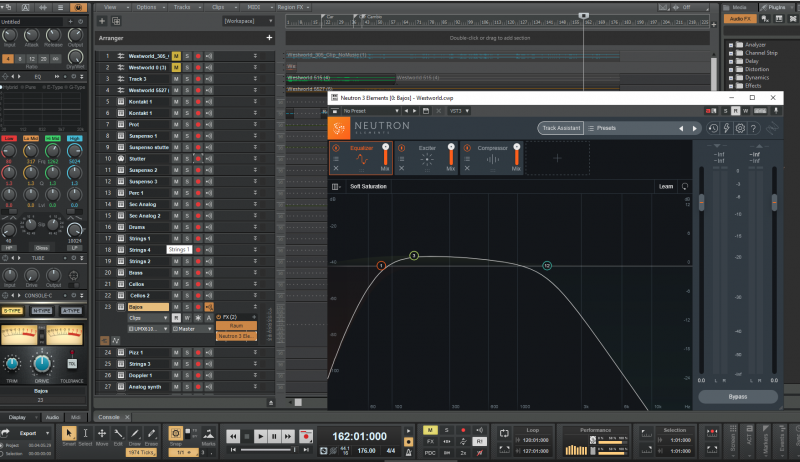Unmute the Westworld_305 track

pos(176,56)
